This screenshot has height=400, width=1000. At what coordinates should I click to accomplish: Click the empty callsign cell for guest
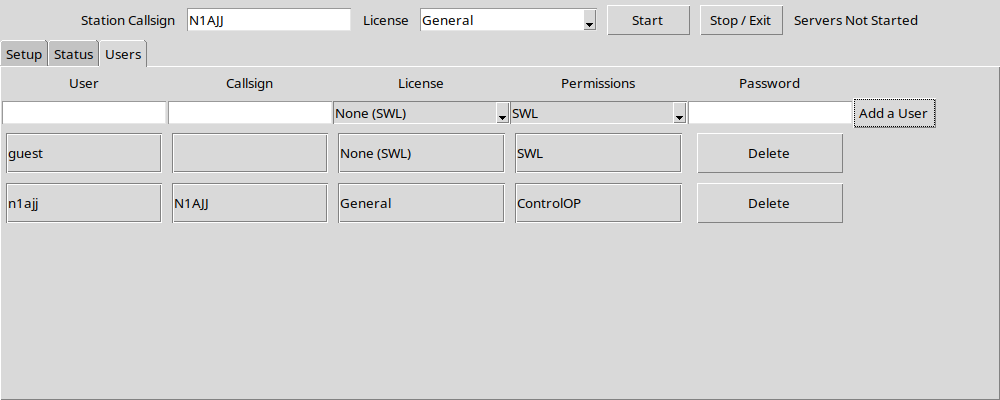coord(250,153)
